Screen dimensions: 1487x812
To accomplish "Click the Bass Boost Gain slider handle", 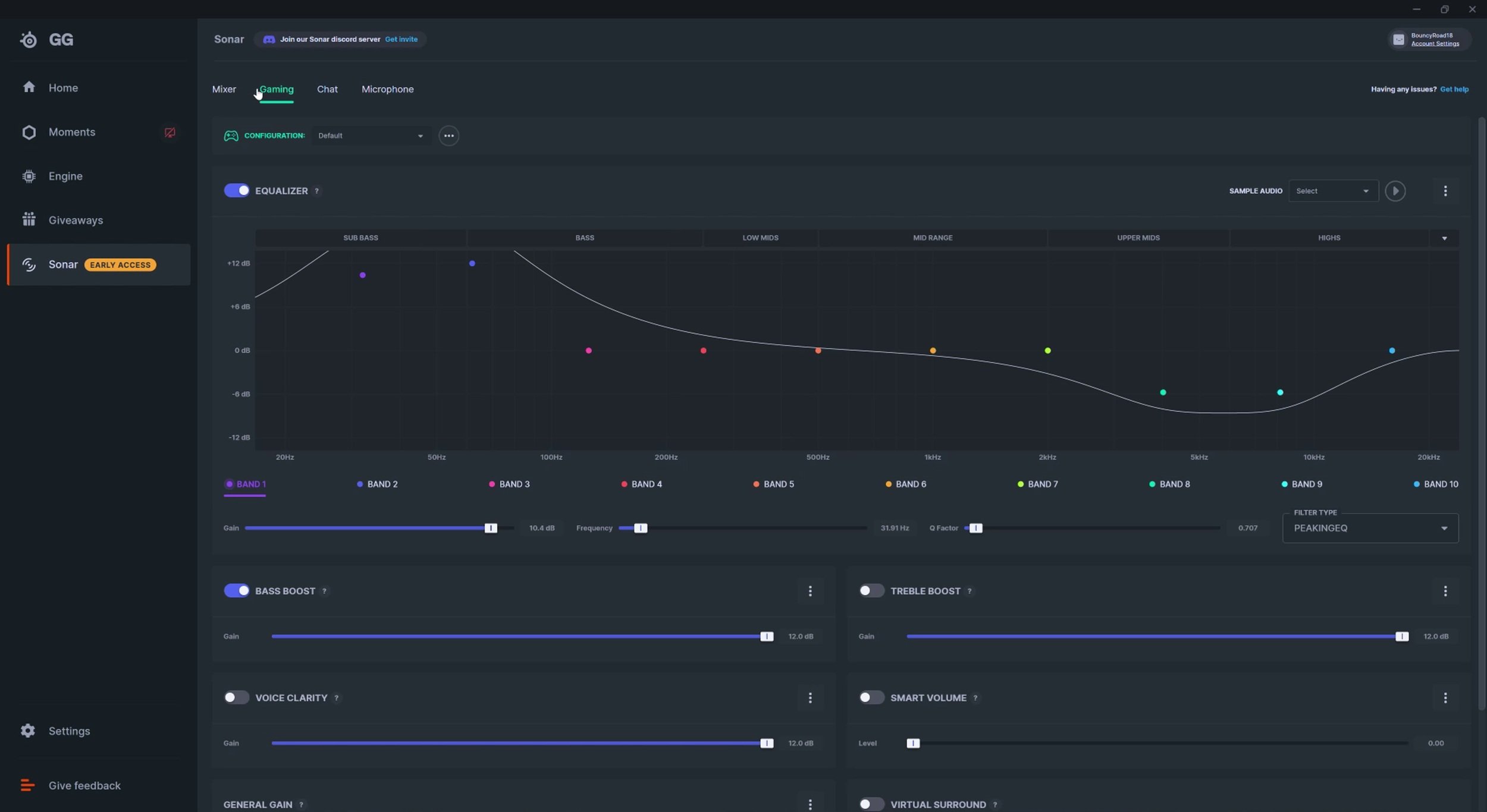I will click(766, 636).
